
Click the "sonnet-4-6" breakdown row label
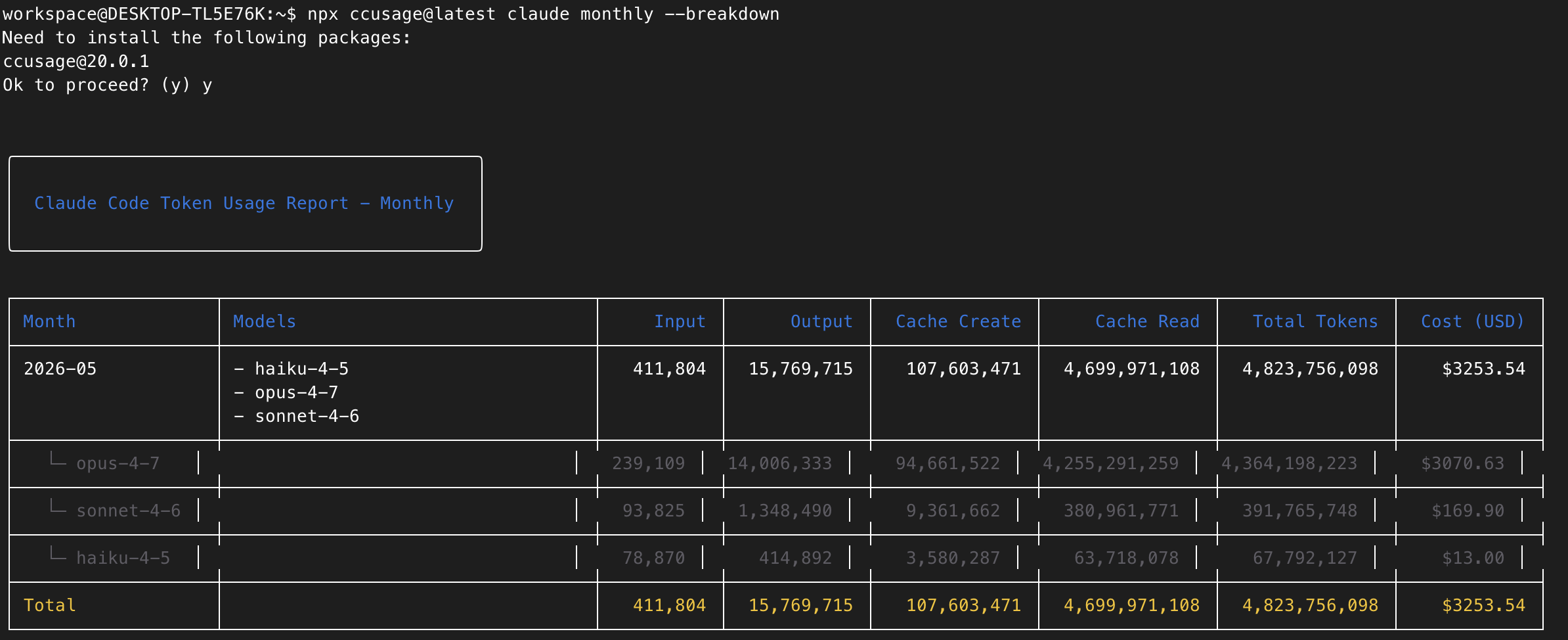(128, 511)
